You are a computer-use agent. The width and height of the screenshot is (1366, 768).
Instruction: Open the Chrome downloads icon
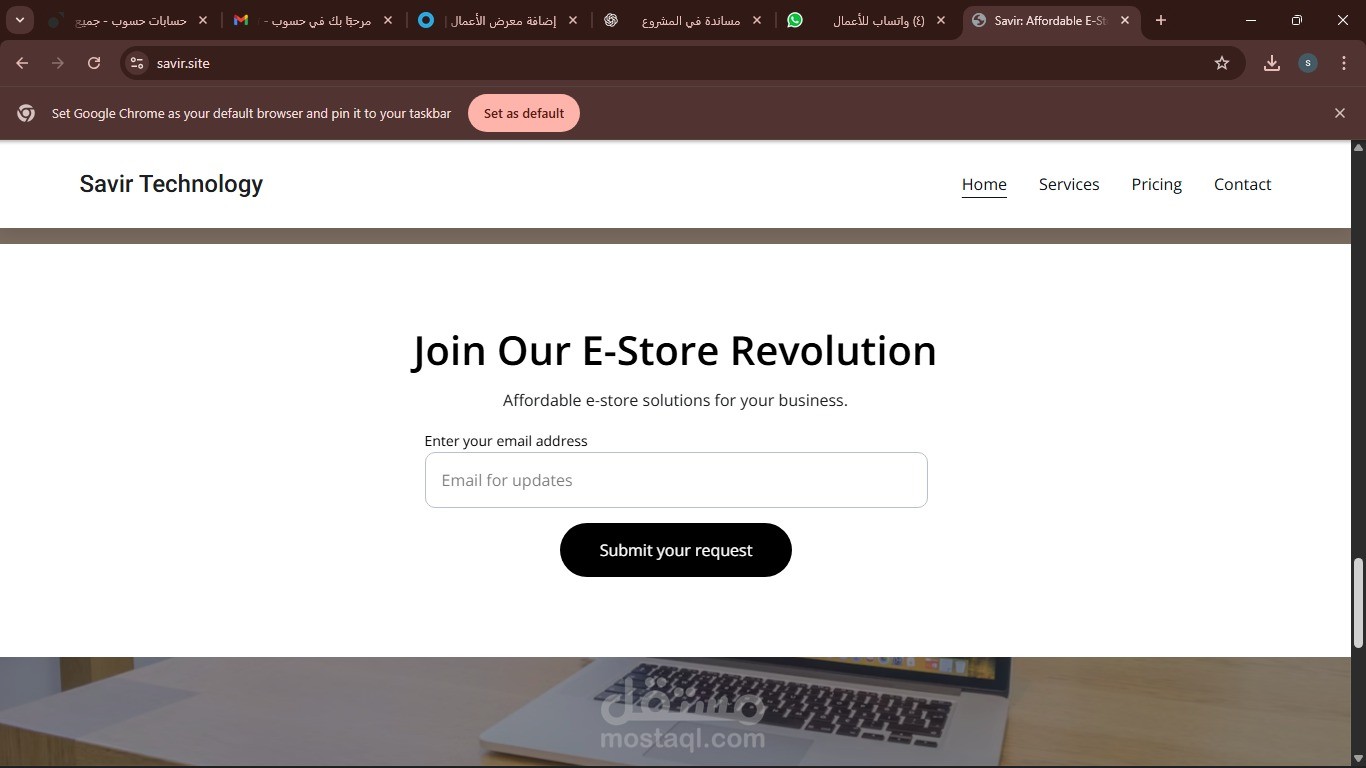[x=1272, y=63]
